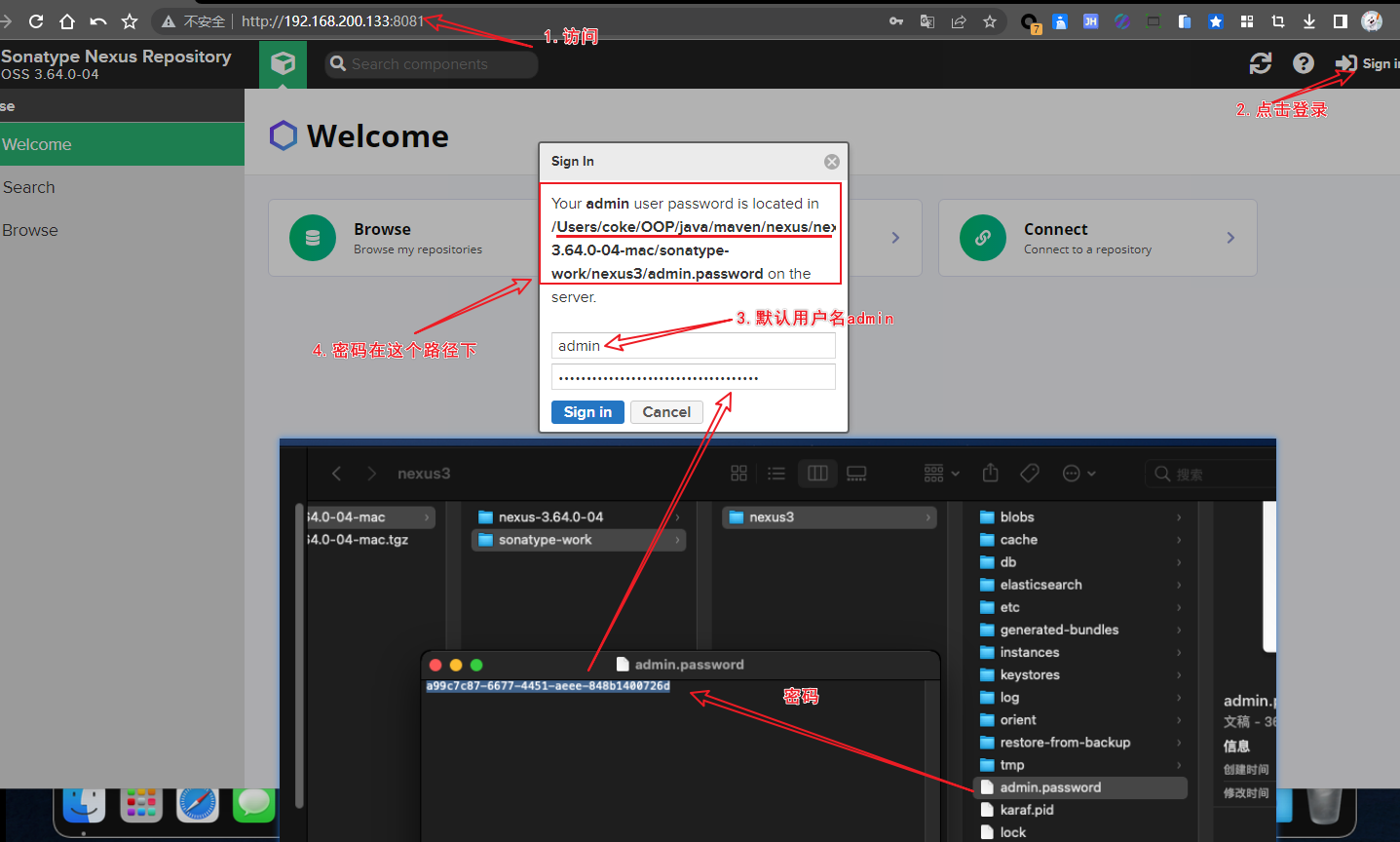This screenshot has height=842, width=1400.
Task: Click the browser home icon
Action: [67, 20]
